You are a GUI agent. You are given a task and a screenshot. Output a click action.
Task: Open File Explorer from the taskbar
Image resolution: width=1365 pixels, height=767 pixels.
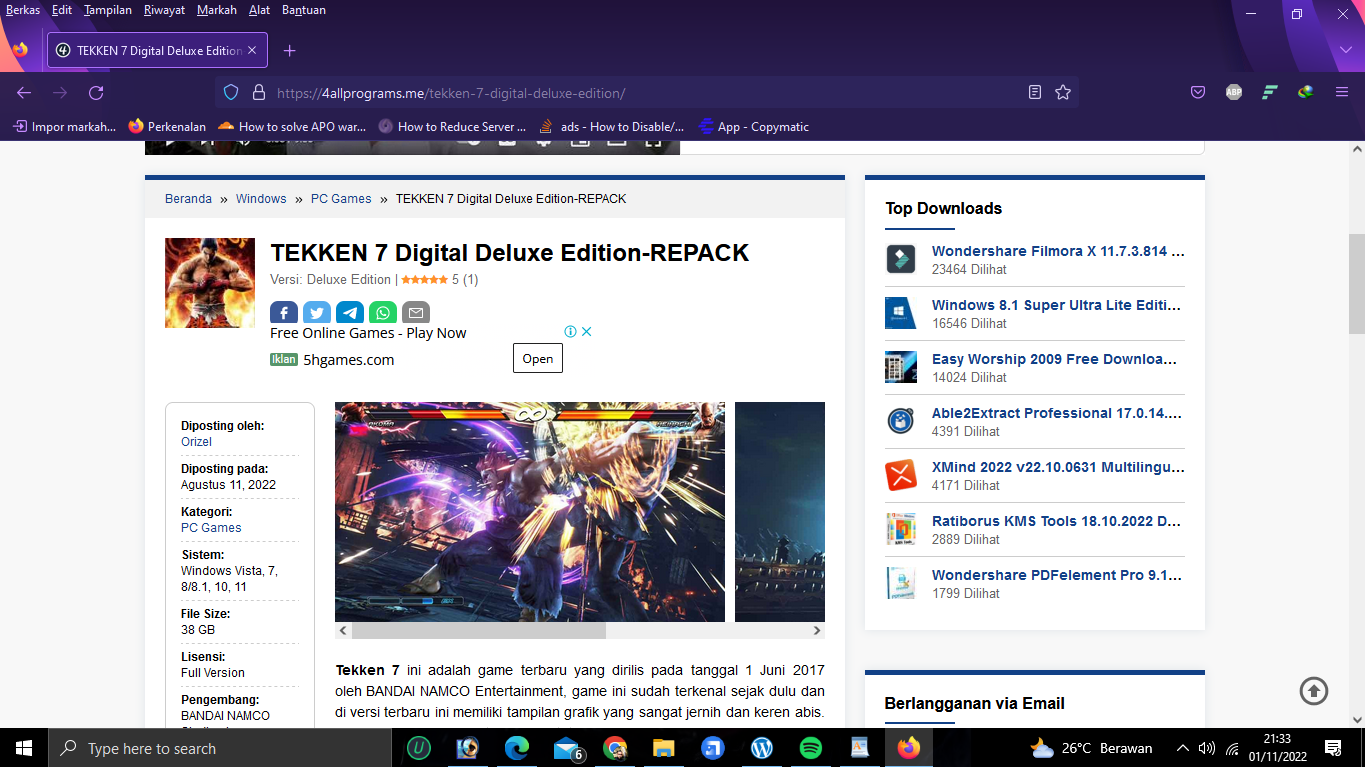point(664,748)
